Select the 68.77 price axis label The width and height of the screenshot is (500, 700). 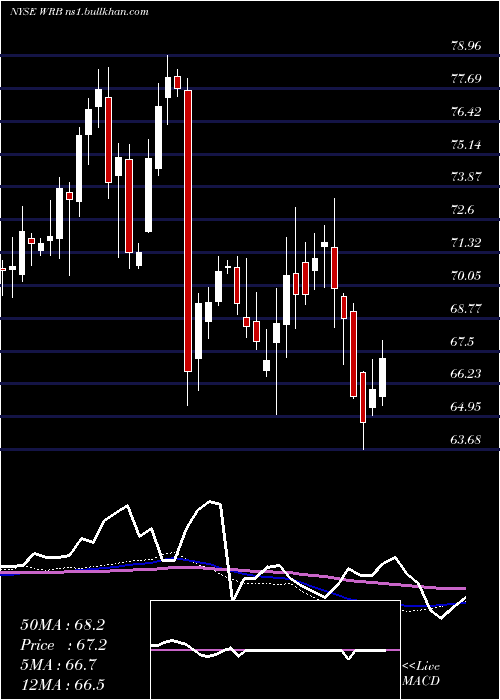pyautogui.click(x=466, y=309)
